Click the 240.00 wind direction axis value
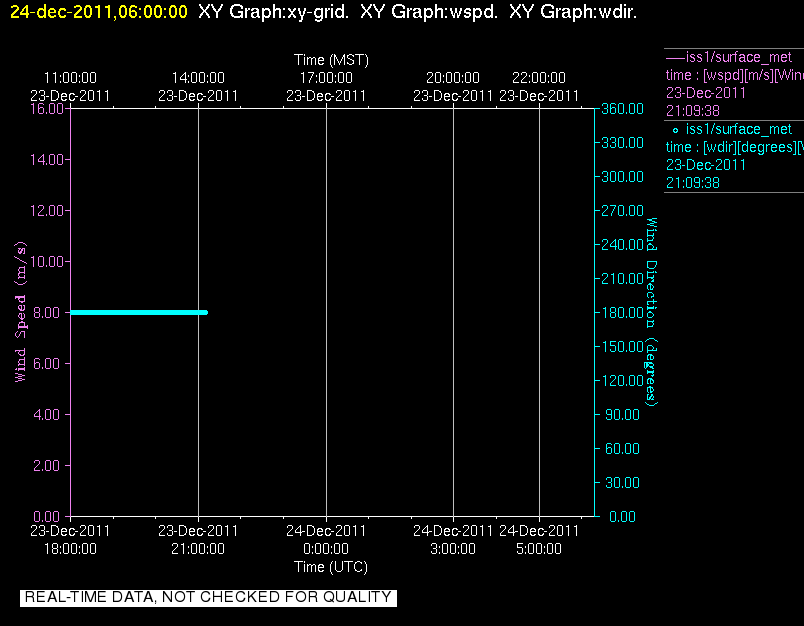804x626 pixels. point(622,245)
